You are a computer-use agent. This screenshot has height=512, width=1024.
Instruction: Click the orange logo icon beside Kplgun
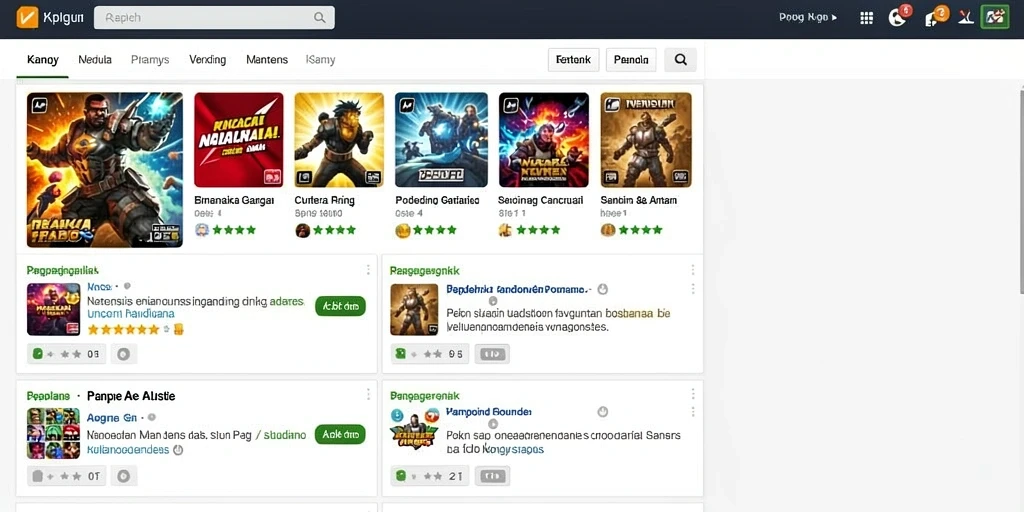point(27,18)
